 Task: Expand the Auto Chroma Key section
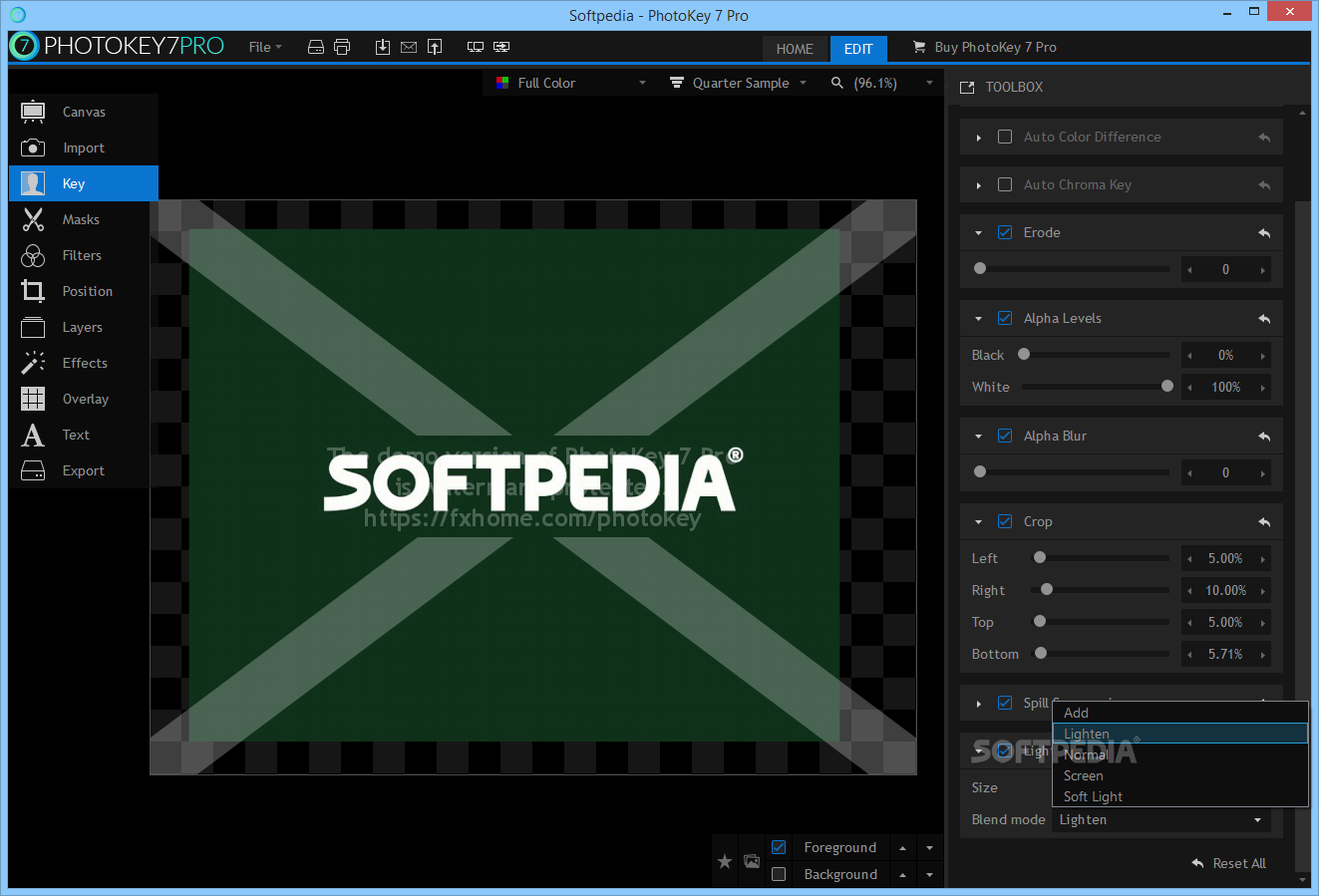pos(979,185)
